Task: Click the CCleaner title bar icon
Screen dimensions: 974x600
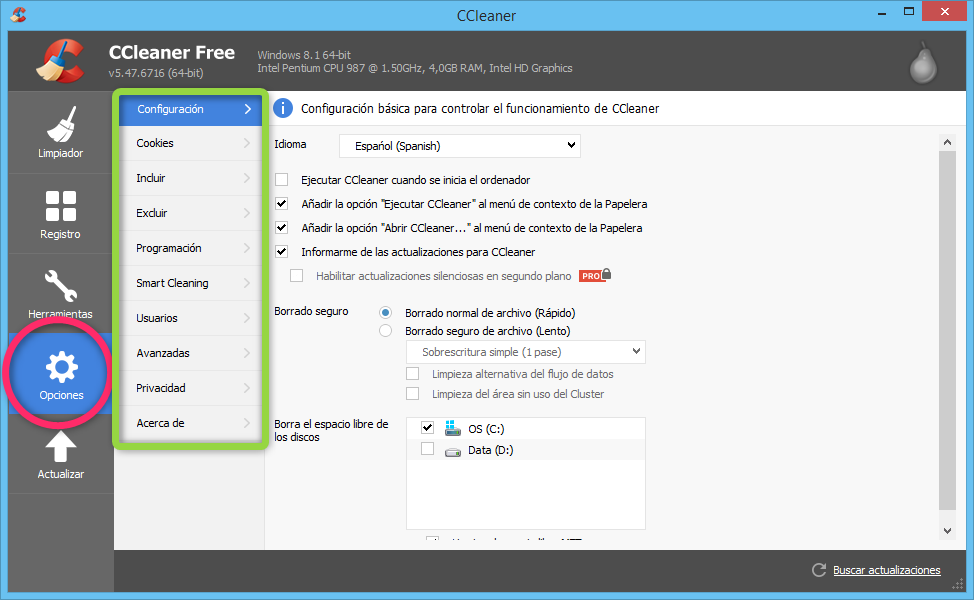Action: 19,14
